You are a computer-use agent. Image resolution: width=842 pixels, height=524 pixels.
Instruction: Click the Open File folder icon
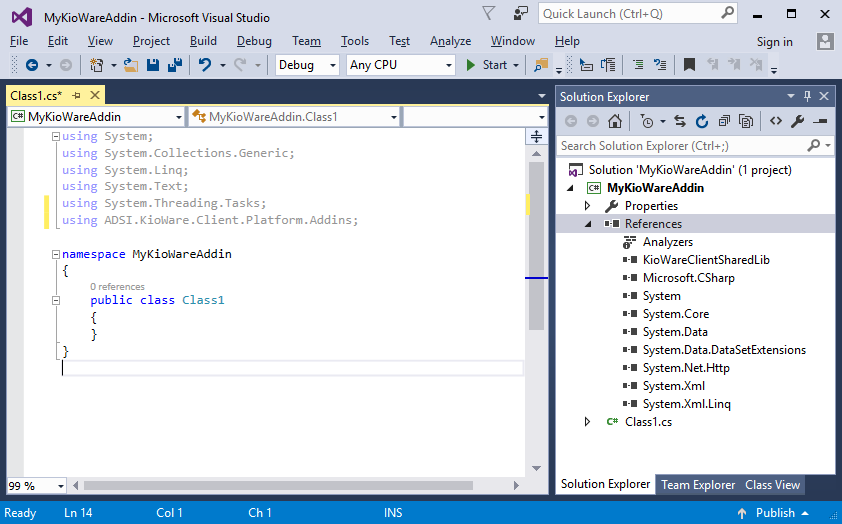(x=130, y=65)
